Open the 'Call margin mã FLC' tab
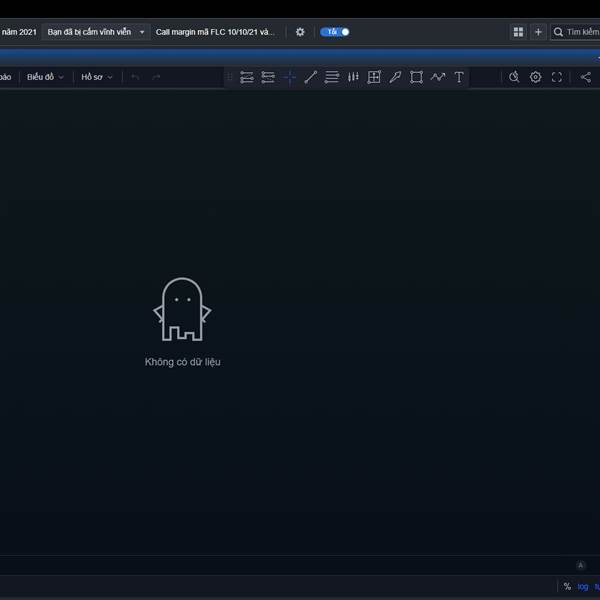 tap(214, 32)
